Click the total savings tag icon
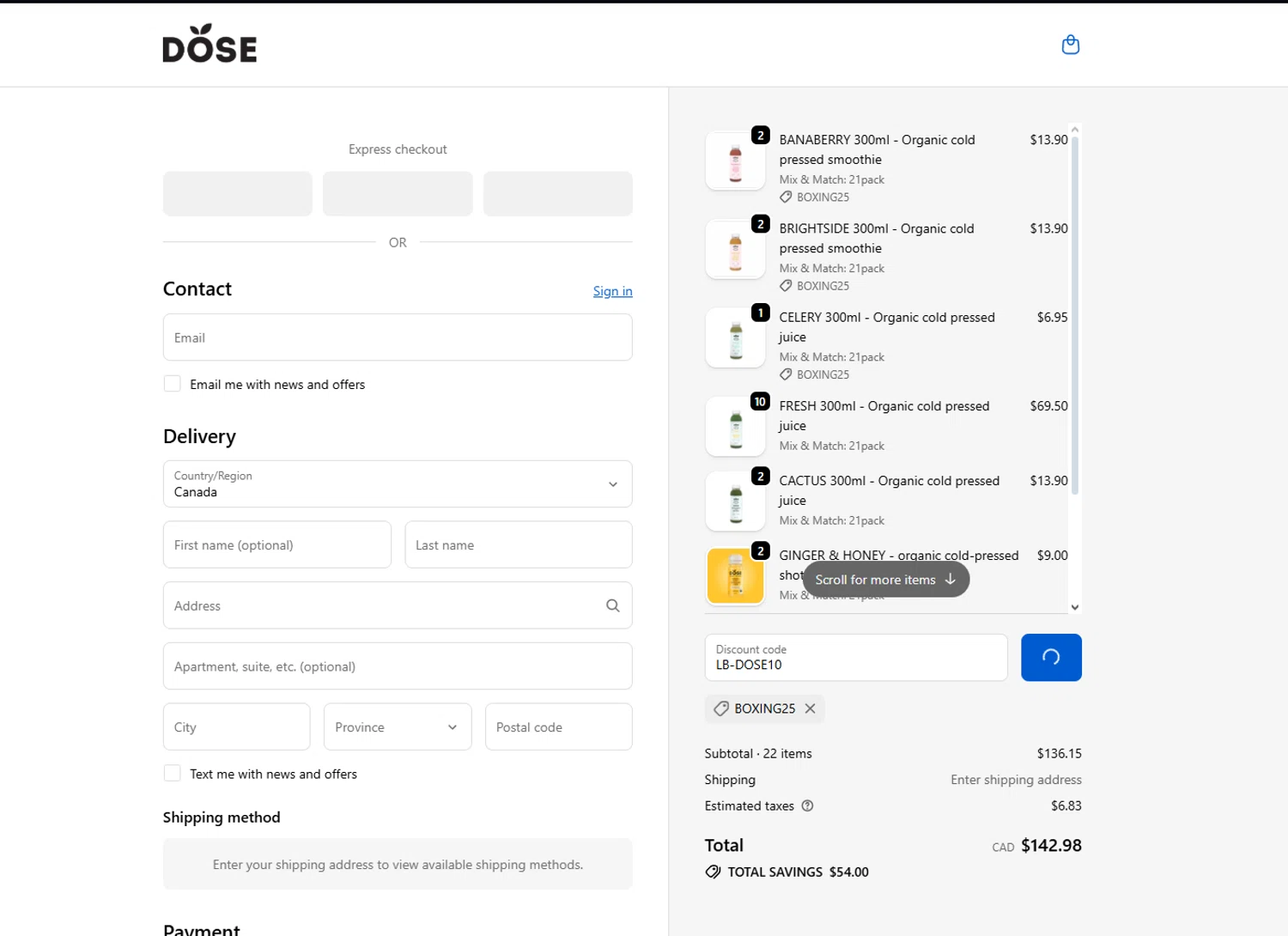Image resolution: width=1288 pixels, height=936 pixels. pyautogui.click(x=713, y=872)
